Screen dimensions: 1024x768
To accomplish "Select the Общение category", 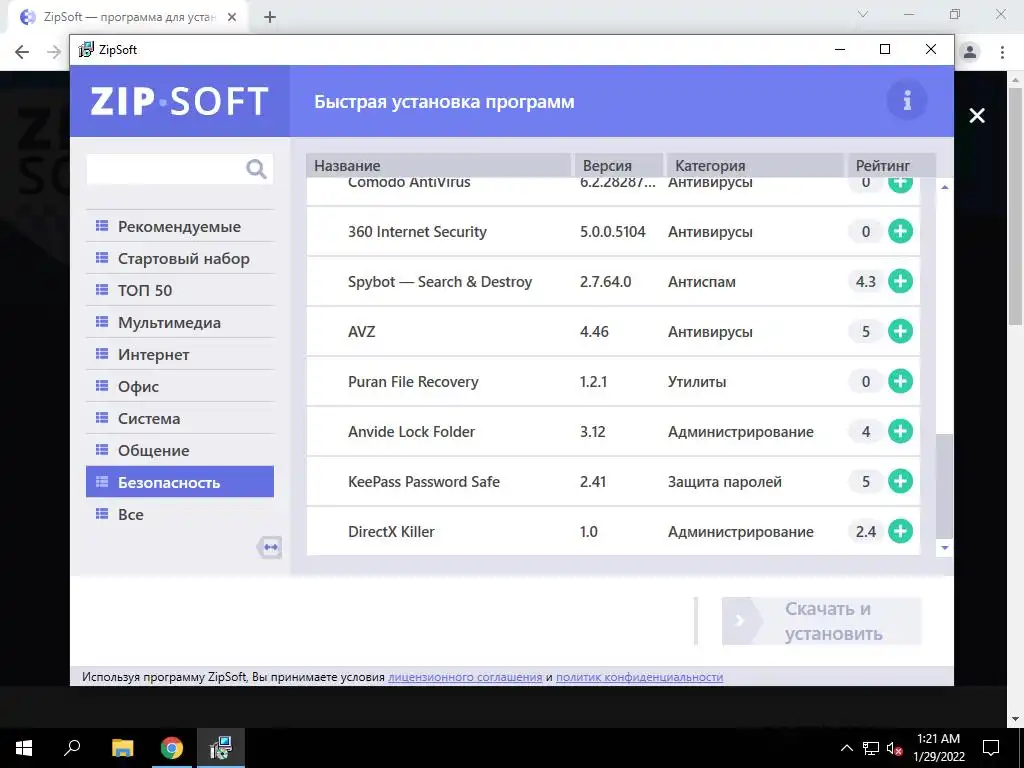I will pyautogui.click(x=180, y=451).
